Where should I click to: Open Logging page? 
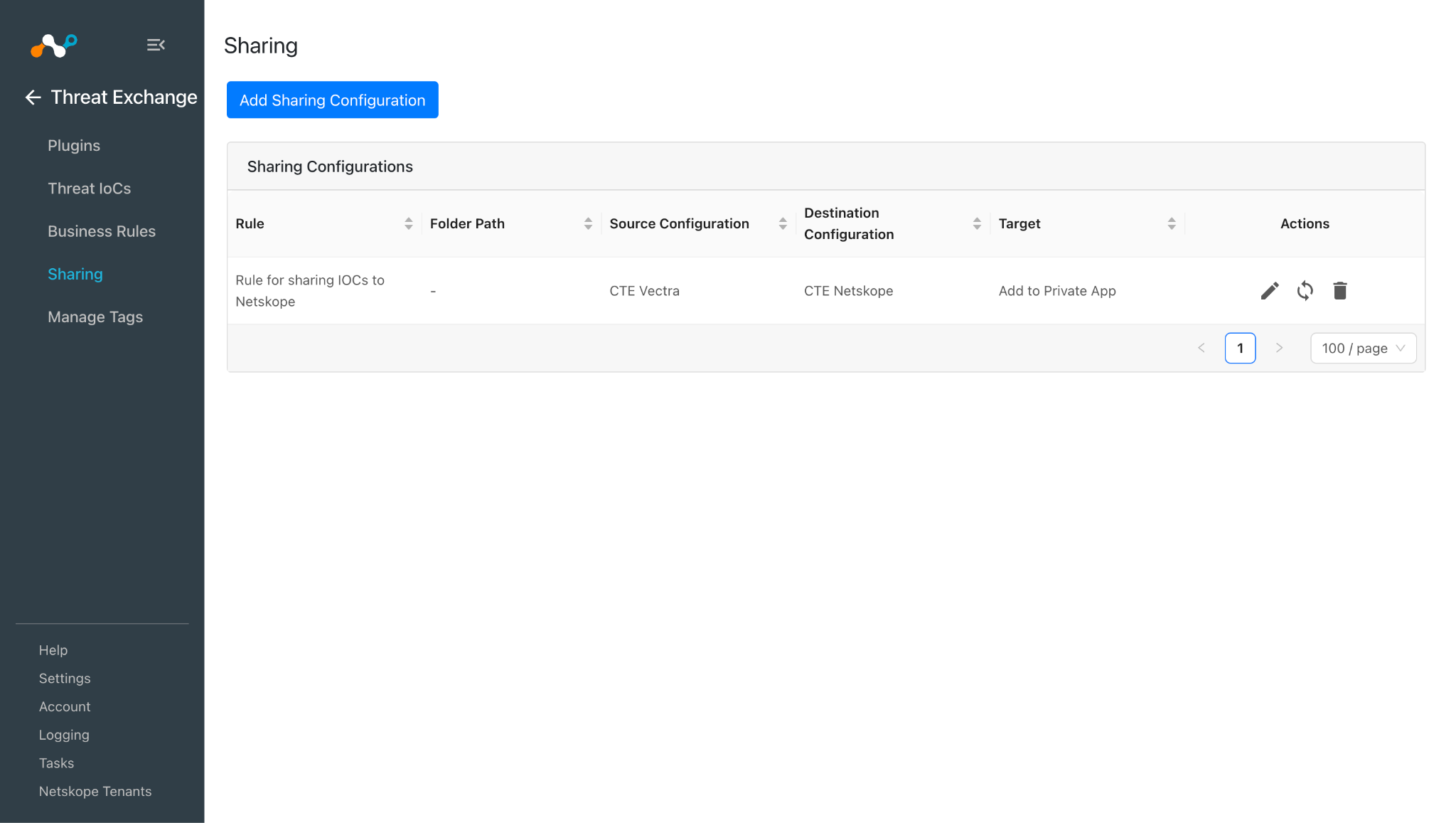click(x=64, y=735)
